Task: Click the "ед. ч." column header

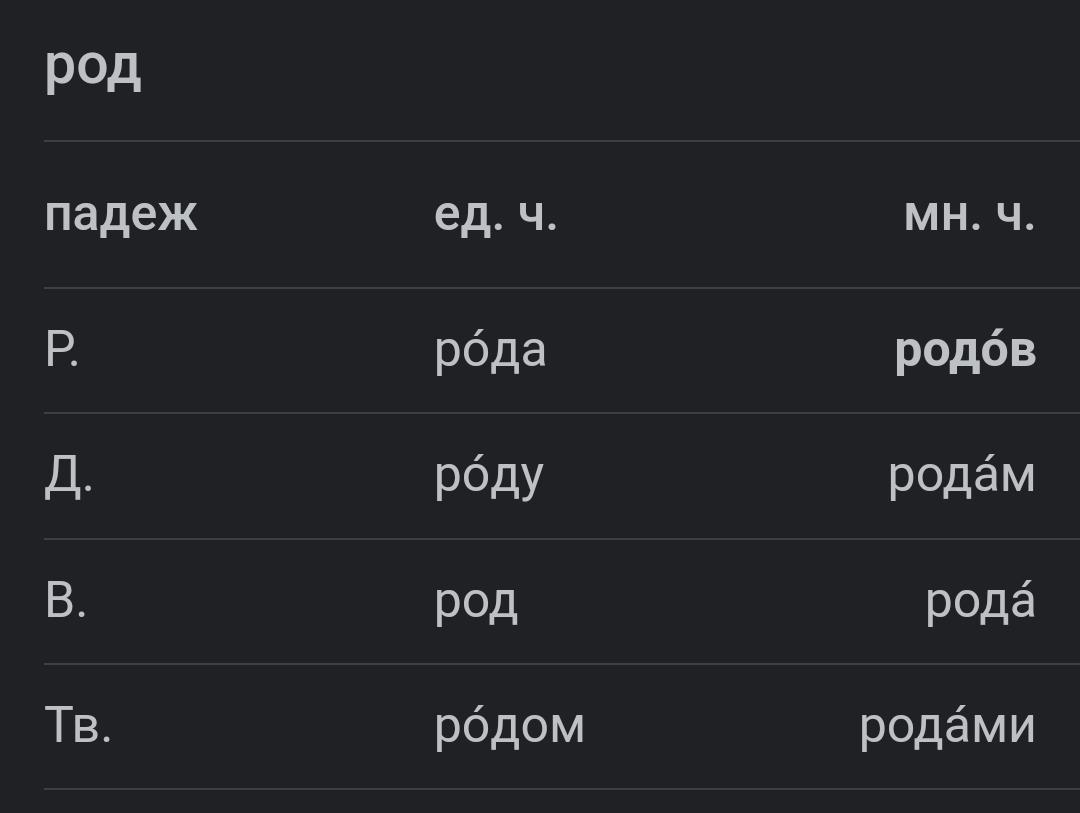Action: pyautogui.click(x=495, y=215)
